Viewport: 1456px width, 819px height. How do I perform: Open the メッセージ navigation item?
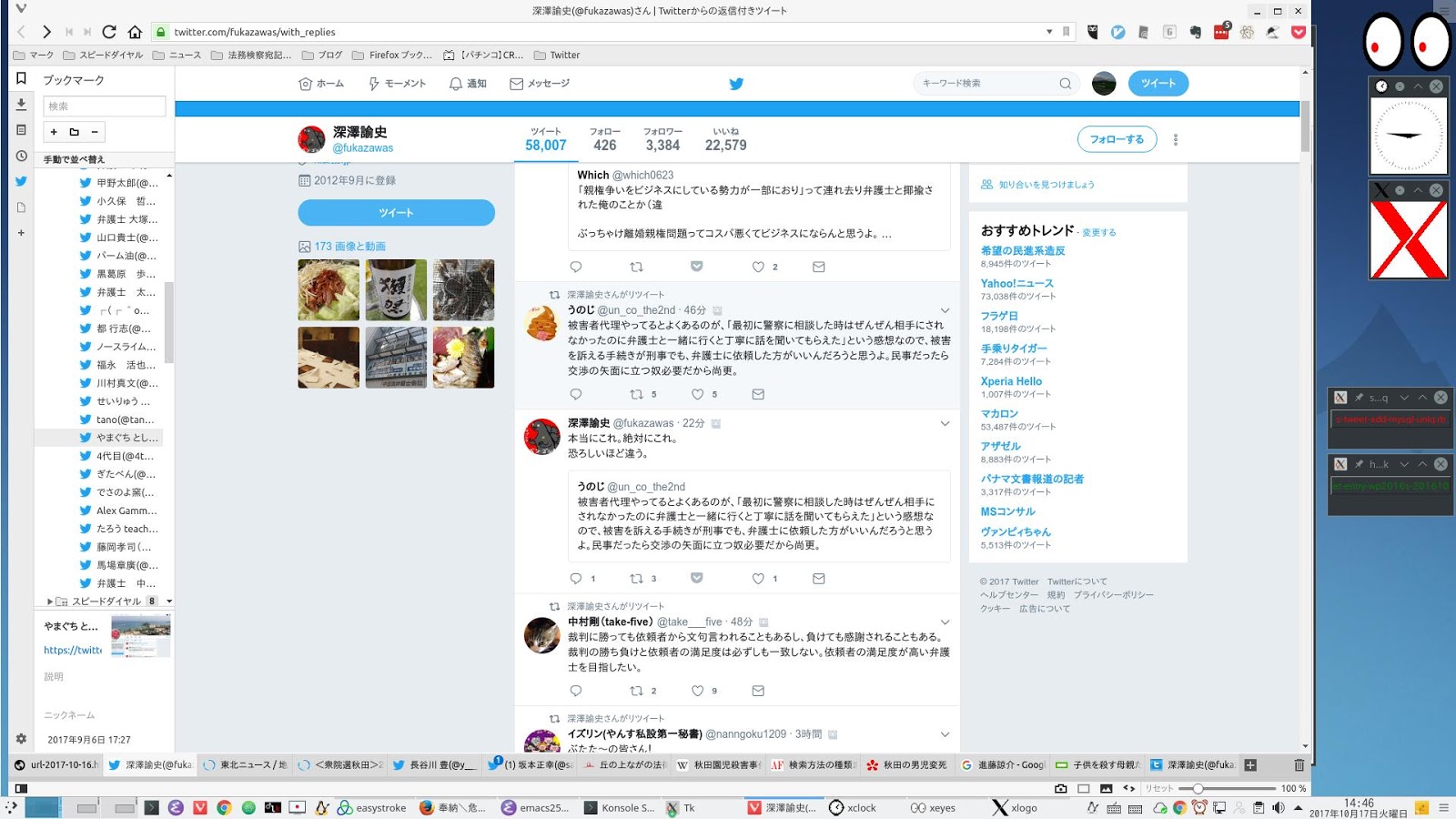click(x=540, y=84)
